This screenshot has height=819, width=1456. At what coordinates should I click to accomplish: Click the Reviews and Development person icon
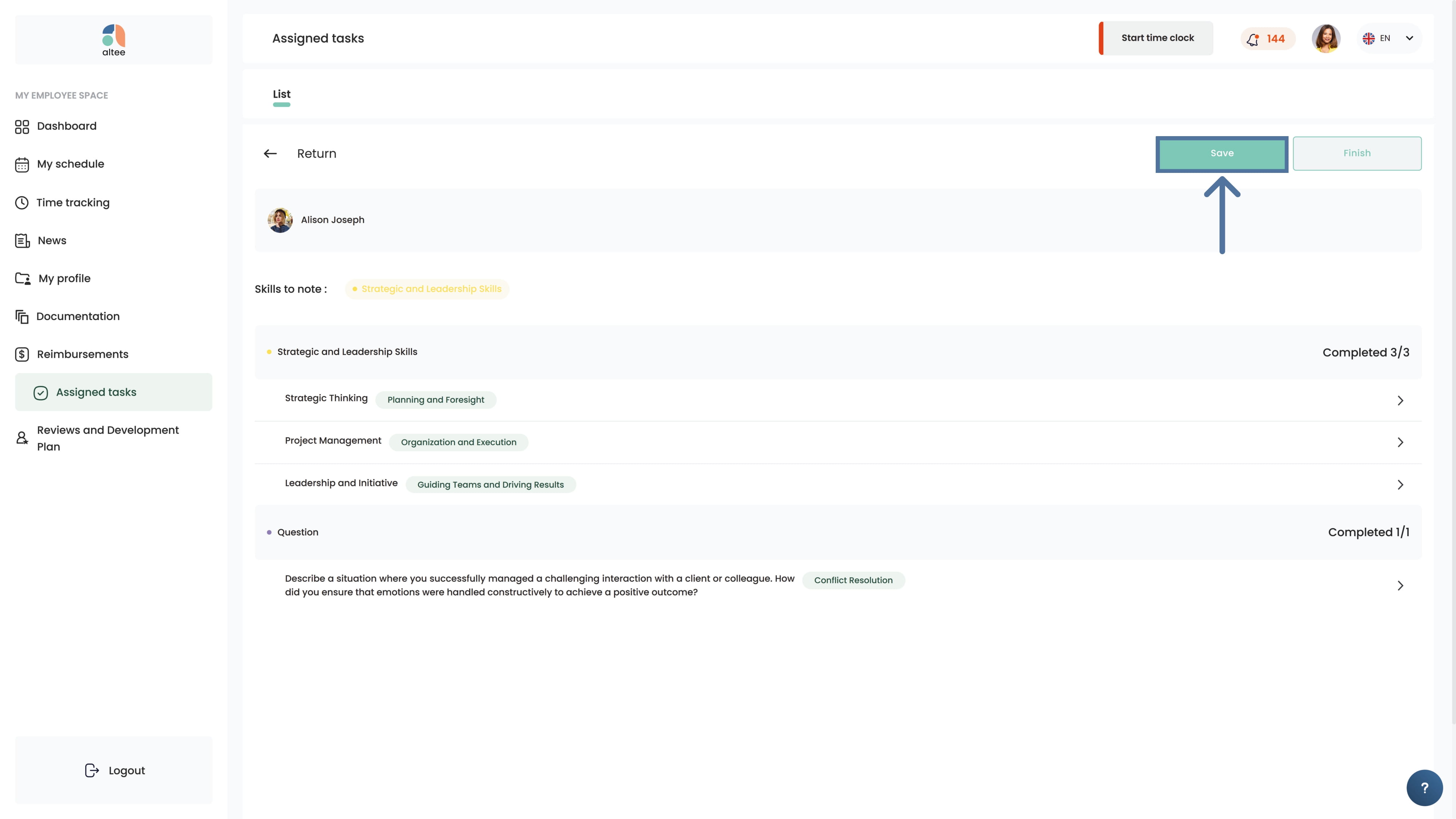click(x=22, y=438)
